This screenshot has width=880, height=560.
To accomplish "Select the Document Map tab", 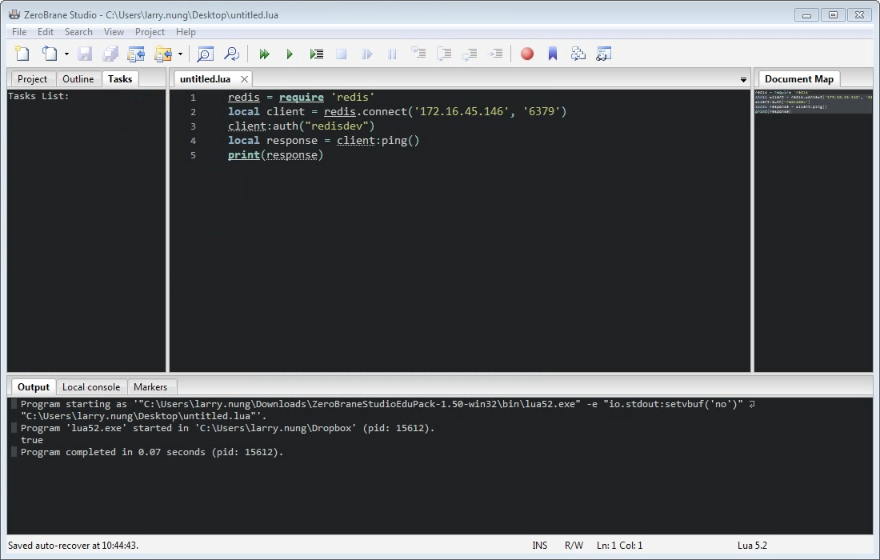I will [x=799, y=79].
